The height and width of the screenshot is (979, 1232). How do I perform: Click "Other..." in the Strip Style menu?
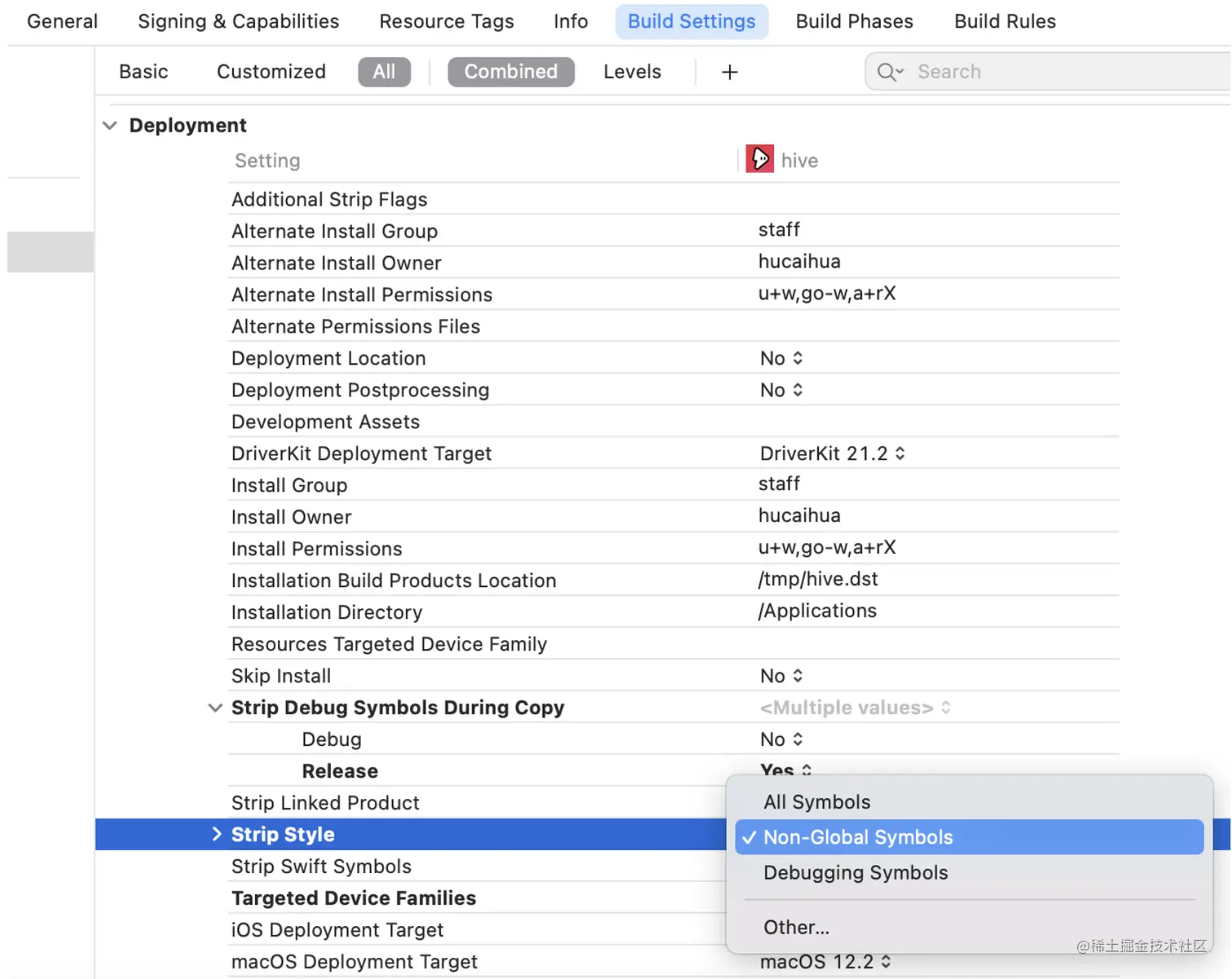point(796,927)
